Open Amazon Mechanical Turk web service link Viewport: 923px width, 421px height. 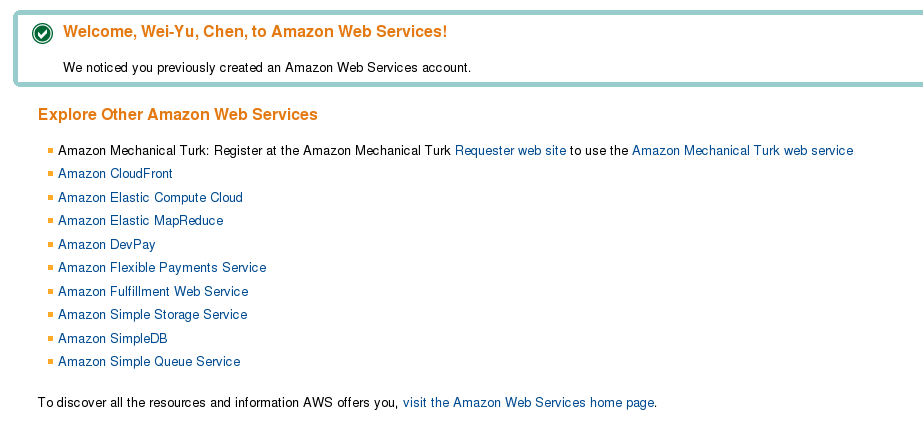click(x=742, y=150)
